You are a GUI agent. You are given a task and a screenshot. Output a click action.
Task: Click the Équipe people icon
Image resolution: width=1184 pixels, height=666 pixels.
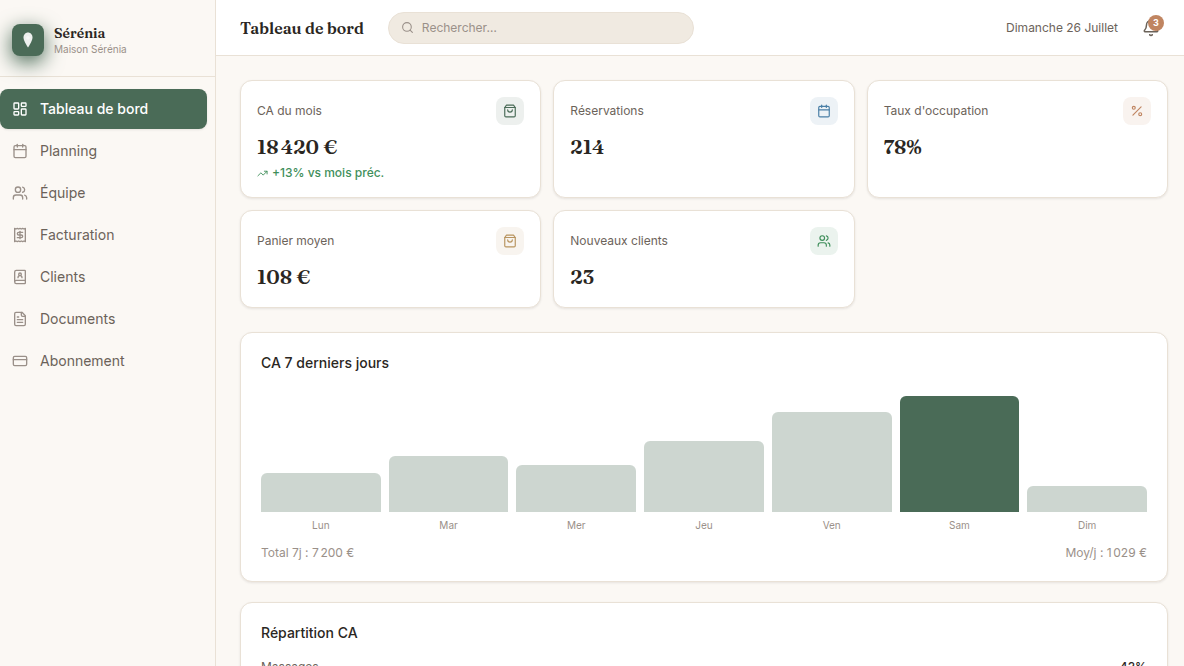pyautogui.click(x=20, y=193)
